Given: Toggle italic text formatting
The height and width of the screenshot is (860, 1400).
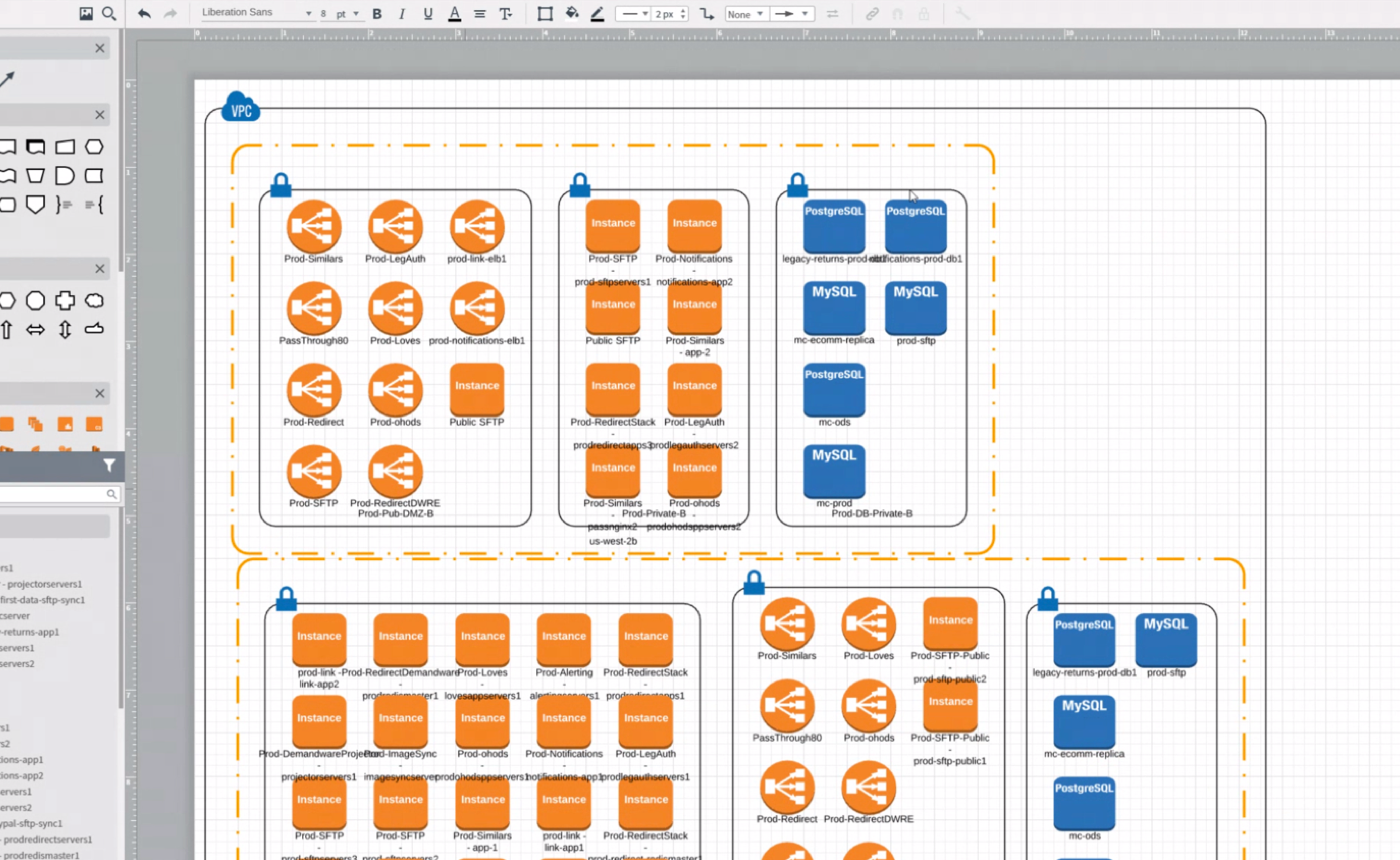Looking at the screenshot, I should [x=402, y=13].
